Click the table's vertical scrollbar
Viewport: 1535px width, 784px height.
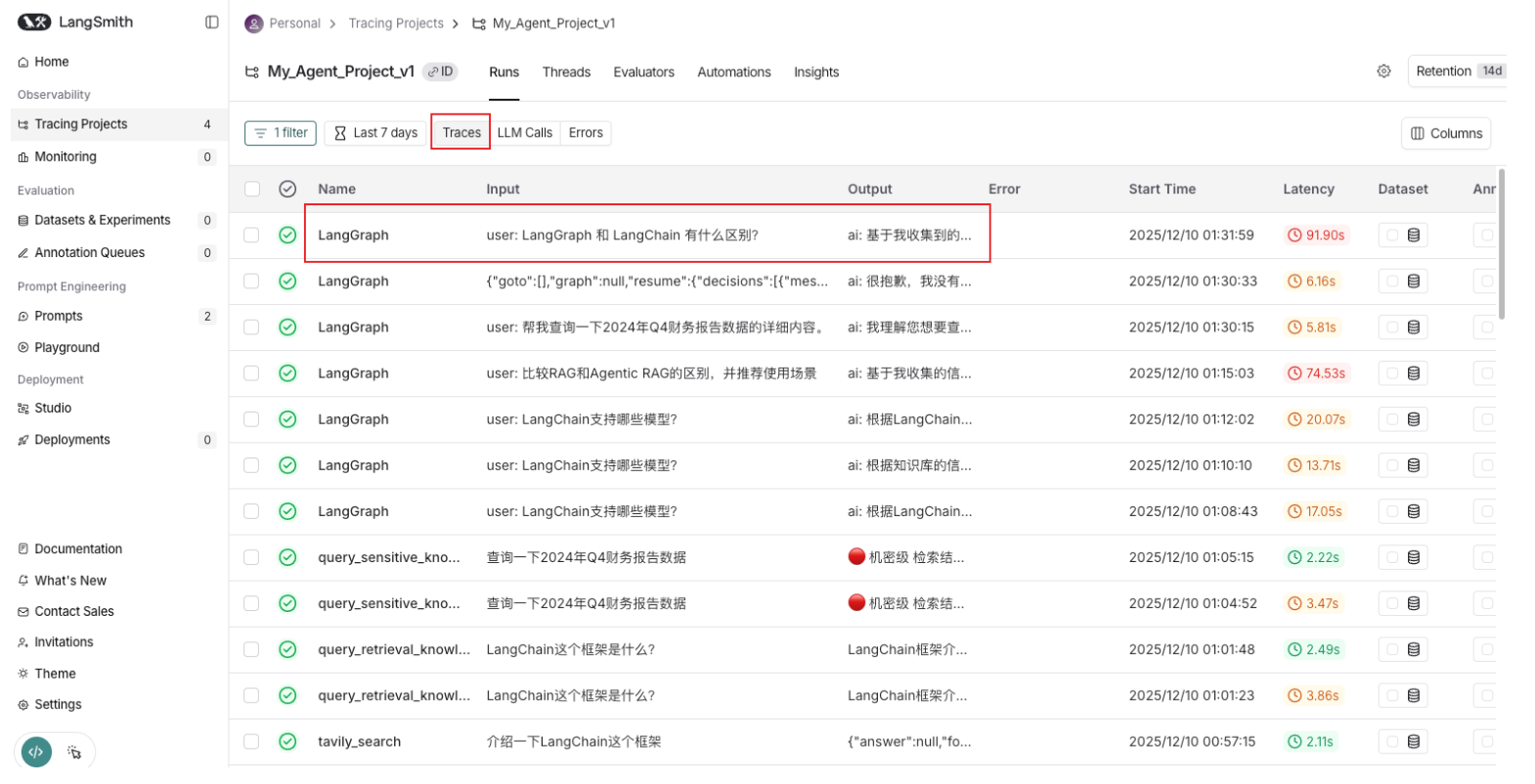[x=1501, y=244]
